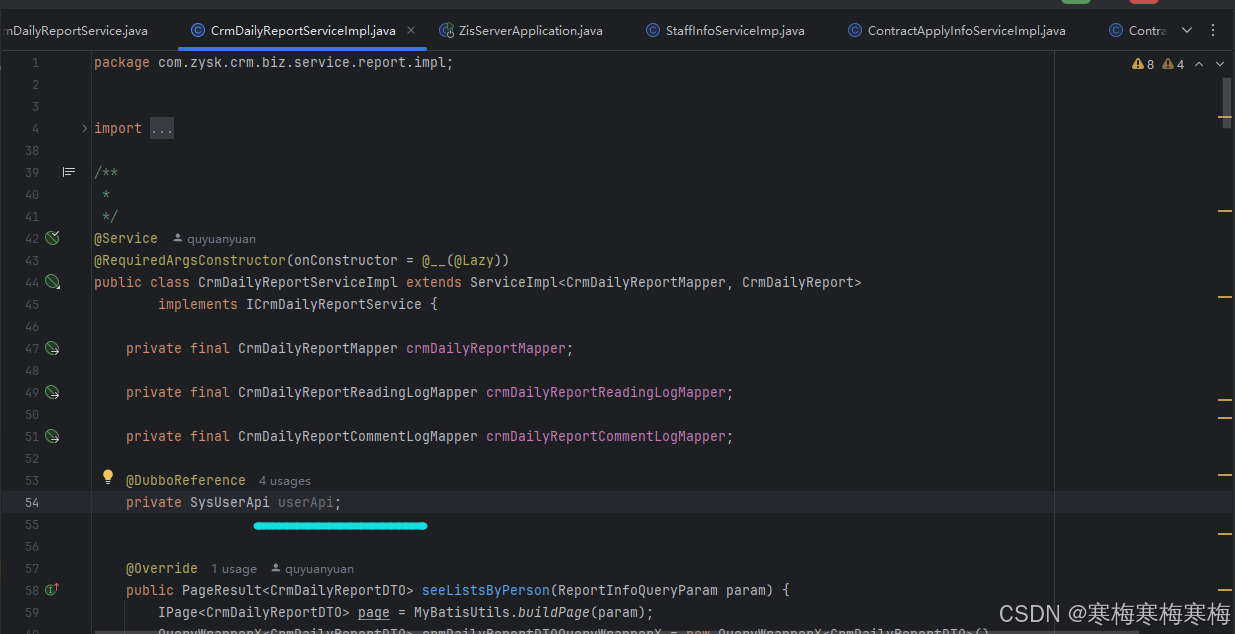Open the '4 usages' link above userApi field
This screenshot has width=1235, height=634.
(284, 480)
